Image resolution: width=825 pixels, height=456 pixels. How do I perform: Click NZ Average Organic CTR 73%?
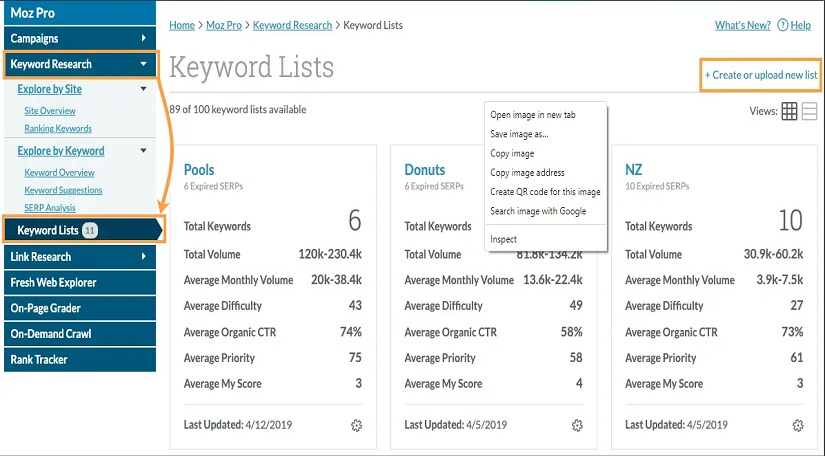click(x=792, y=332)
